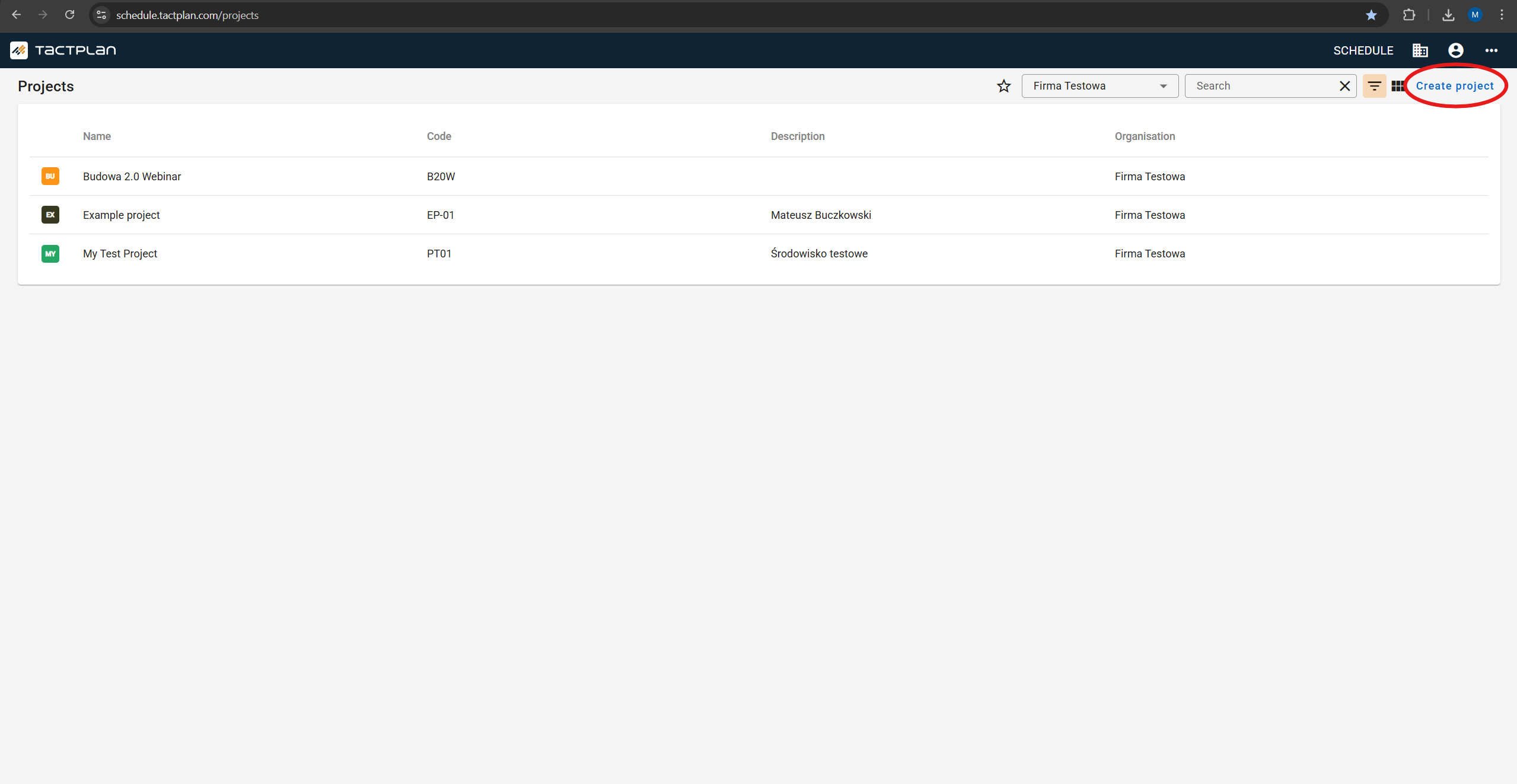1517x784 pixels.
Task: Expand the Firma Testowa organisation dropdown
Action: (x=1100, y=86)
